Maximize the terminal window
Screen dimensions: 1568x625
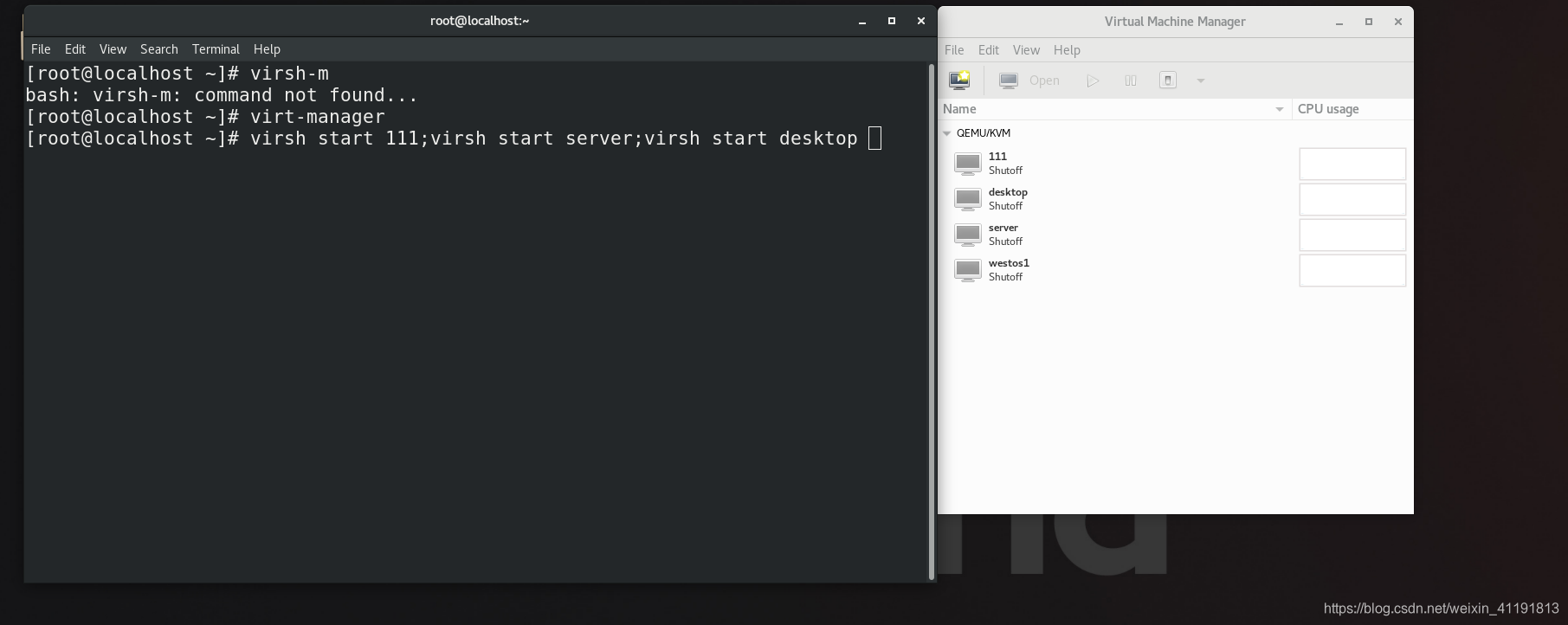tap(892, 22)
